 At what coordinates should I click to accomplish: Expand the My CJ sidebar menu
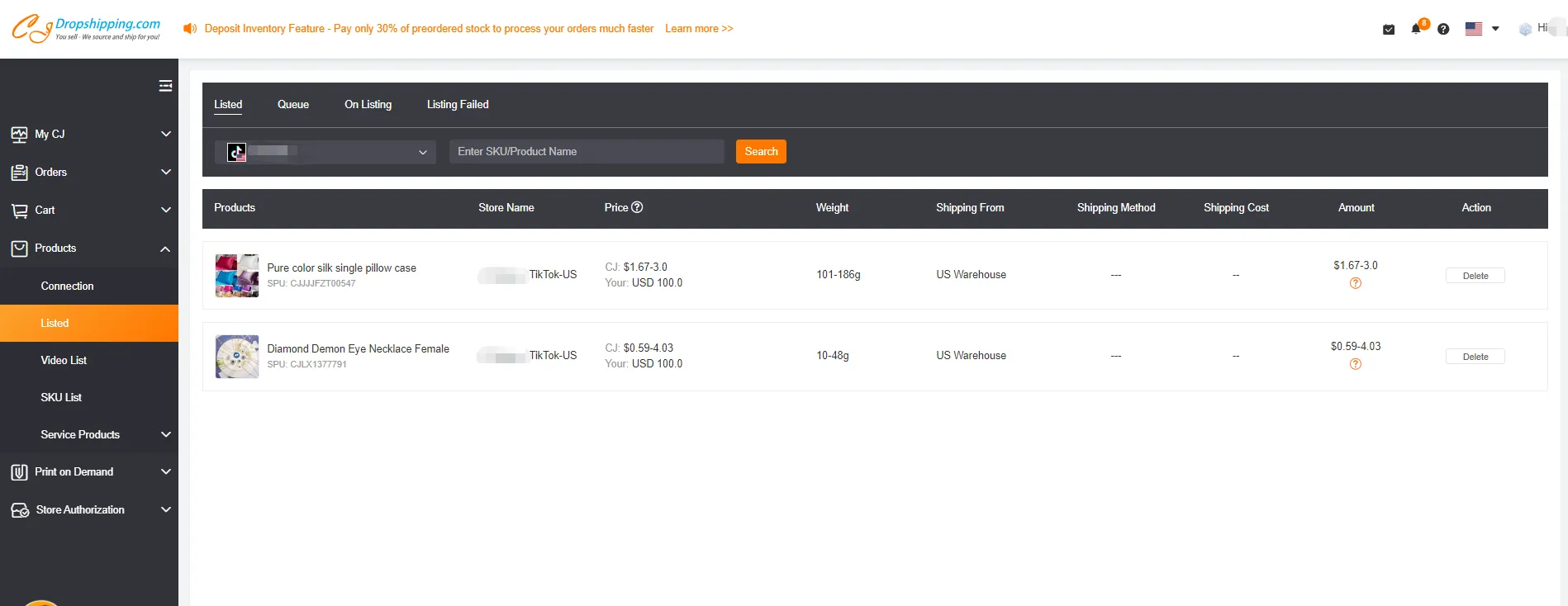(x=89, y=134)
